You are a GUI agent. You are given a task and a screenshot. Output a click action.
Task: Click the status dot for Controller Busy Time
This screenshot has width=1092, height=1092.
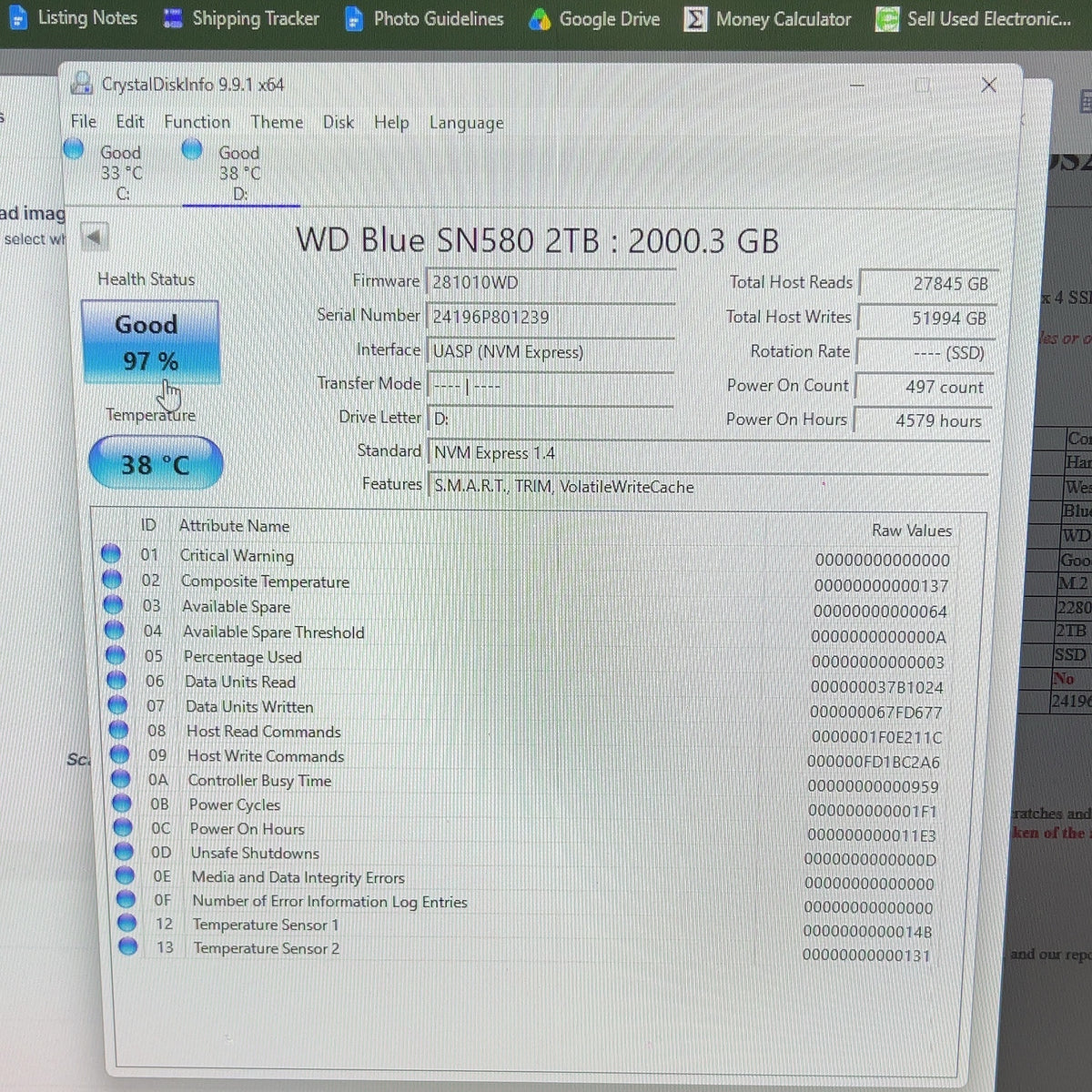click(121, 778)
